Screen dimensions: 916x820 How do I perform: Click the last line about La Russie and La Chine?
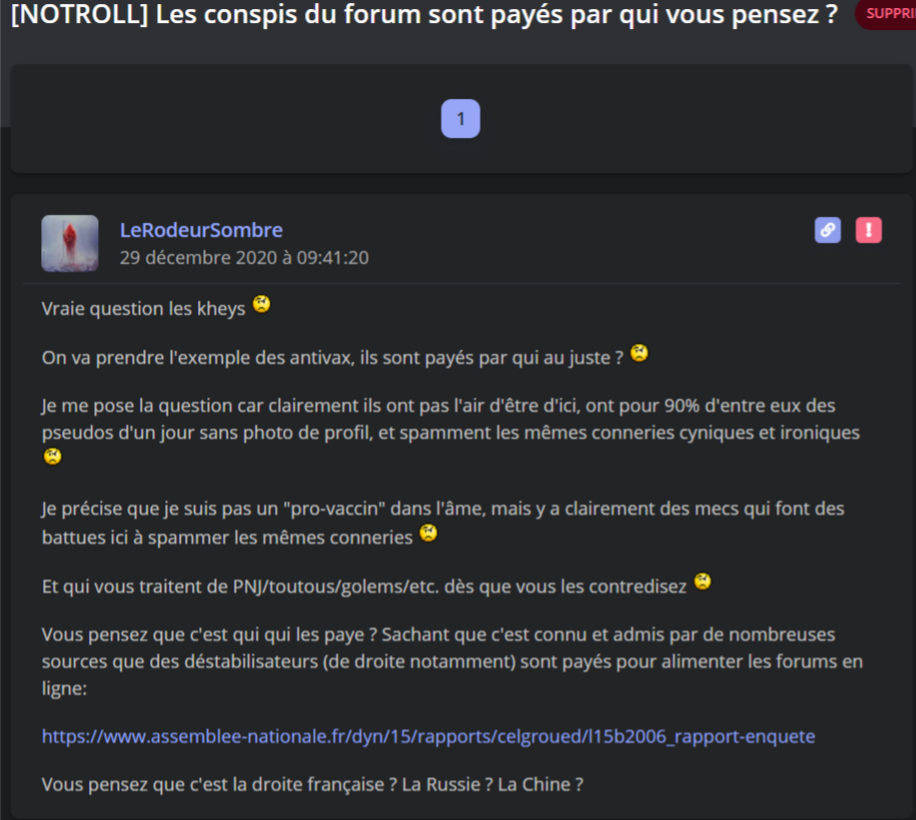(x=313, y=784)
